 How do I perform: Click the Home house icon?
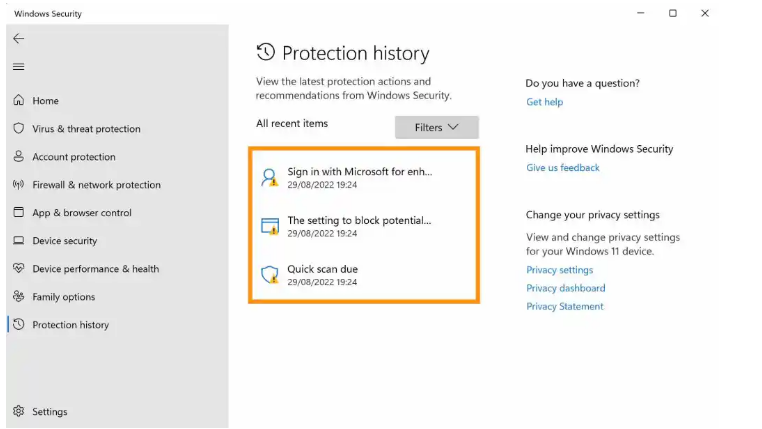(18, 101)
